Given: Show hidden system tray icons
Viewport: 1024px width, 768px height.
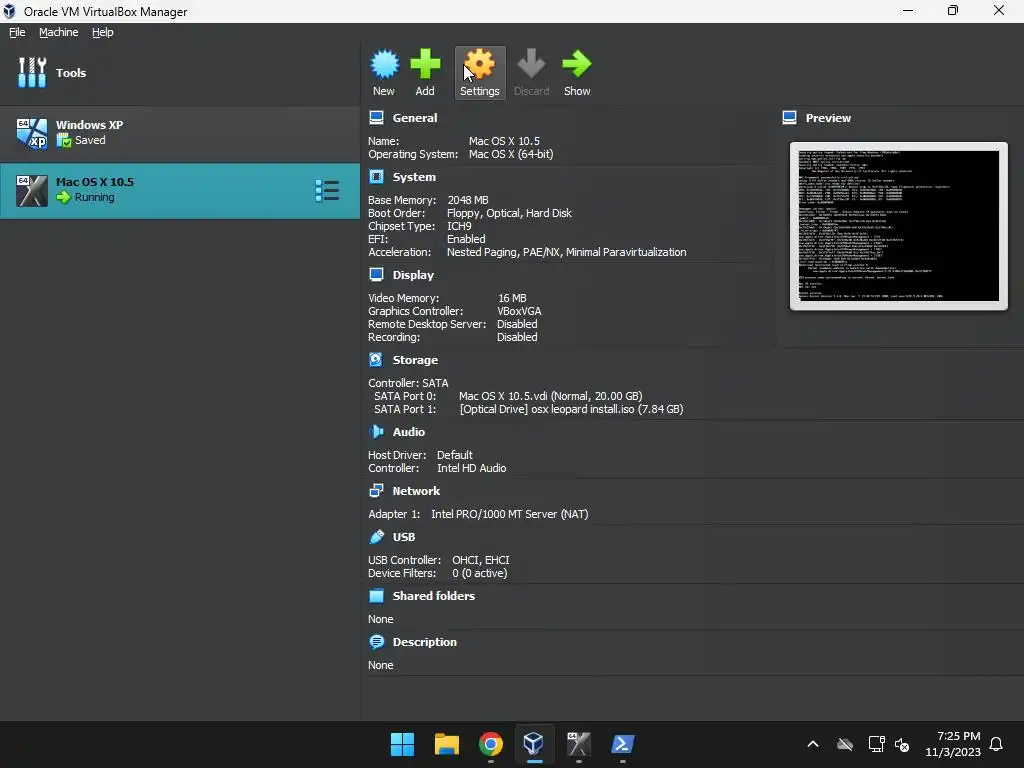Looking at the screenshot, I should [812, 744].
